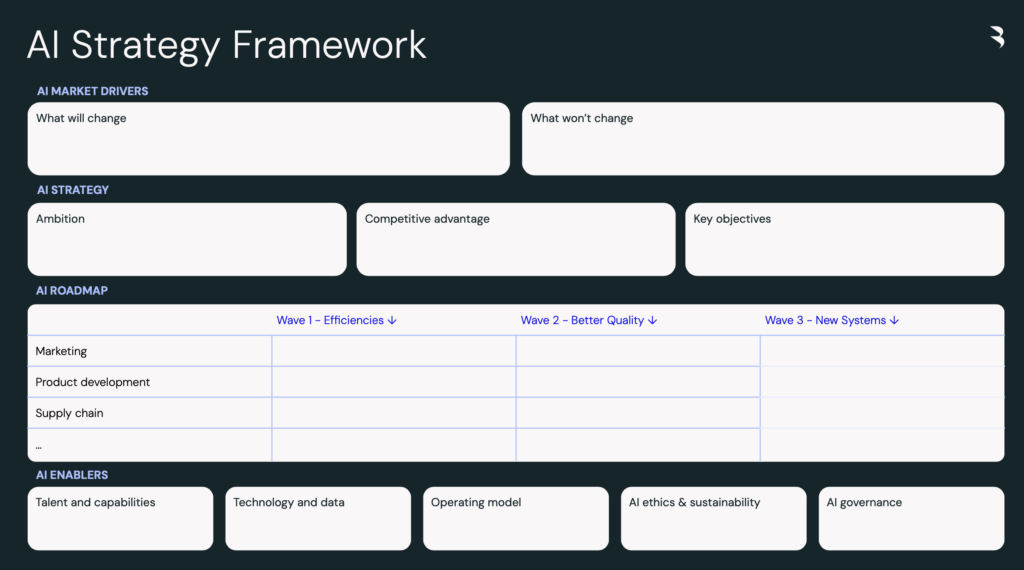Select the Product development row label
The height and width of the screenshot is (570, 1024).
(x=93, y=382)
